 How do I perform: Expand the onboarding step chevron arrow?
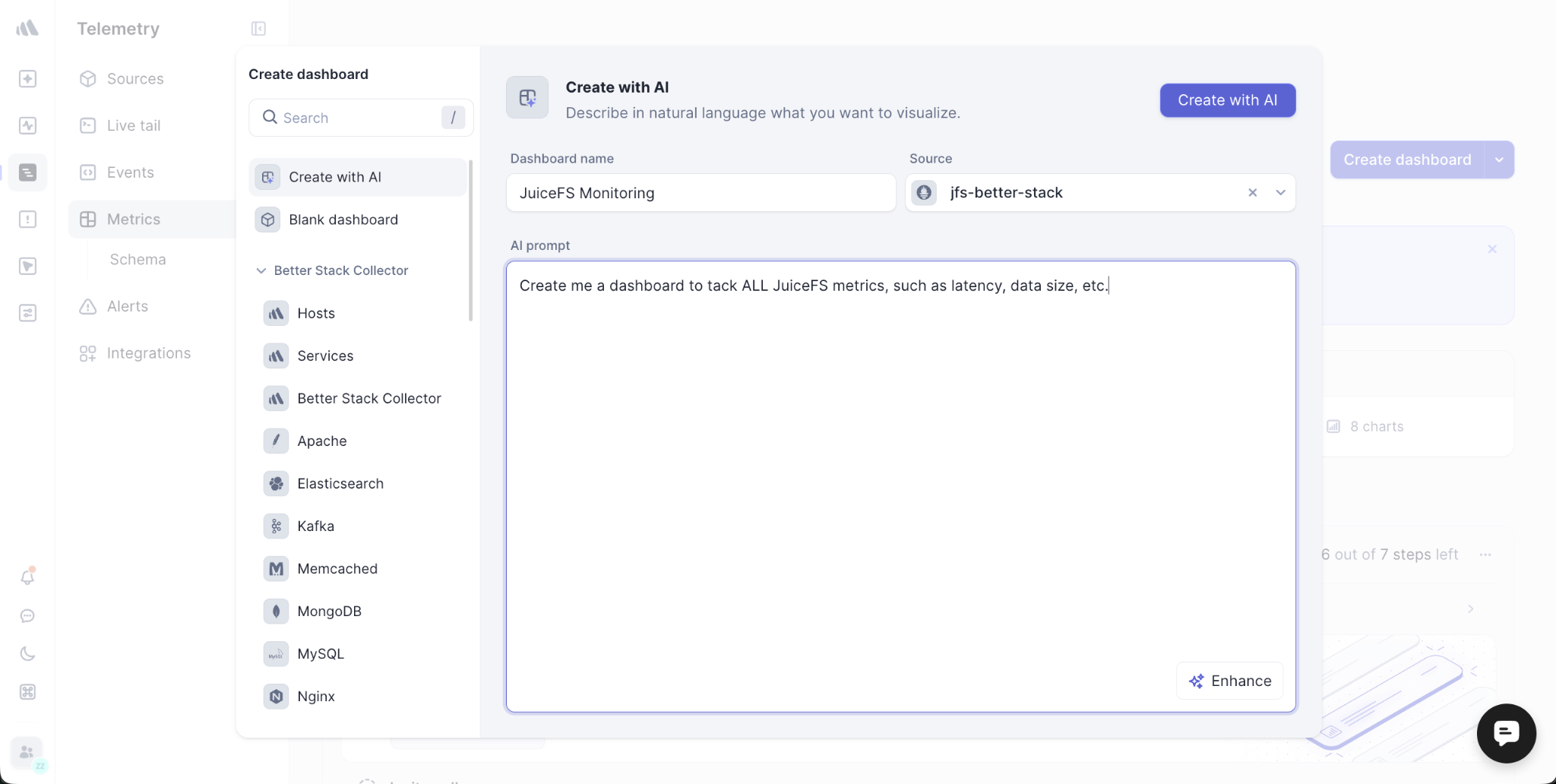1471,609
